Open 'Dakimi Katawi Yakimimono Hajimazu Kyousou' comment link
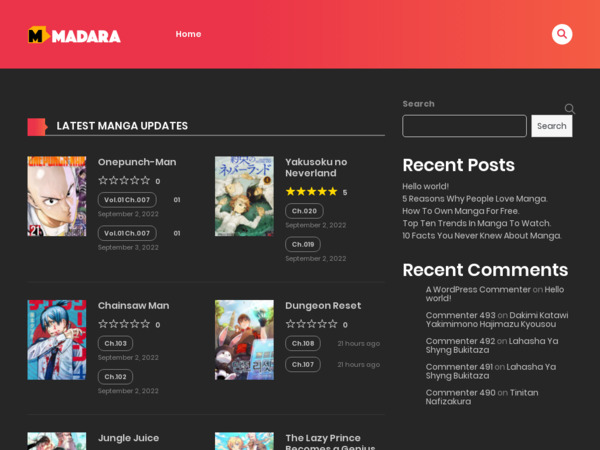The width and height of the screenshot is (600, 450). [x=497, y=320]
